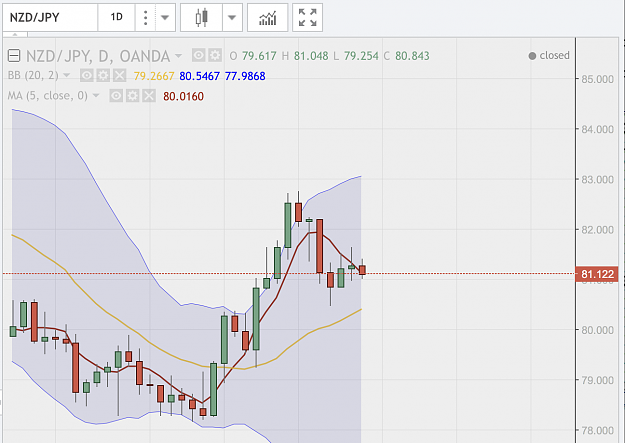Select the candlestick chart style icon

[x=202, y=18]
